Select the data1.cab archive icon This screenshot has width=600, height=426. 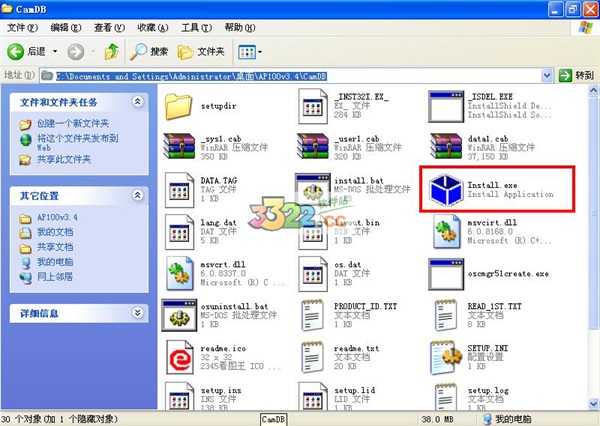coord(446,147)
